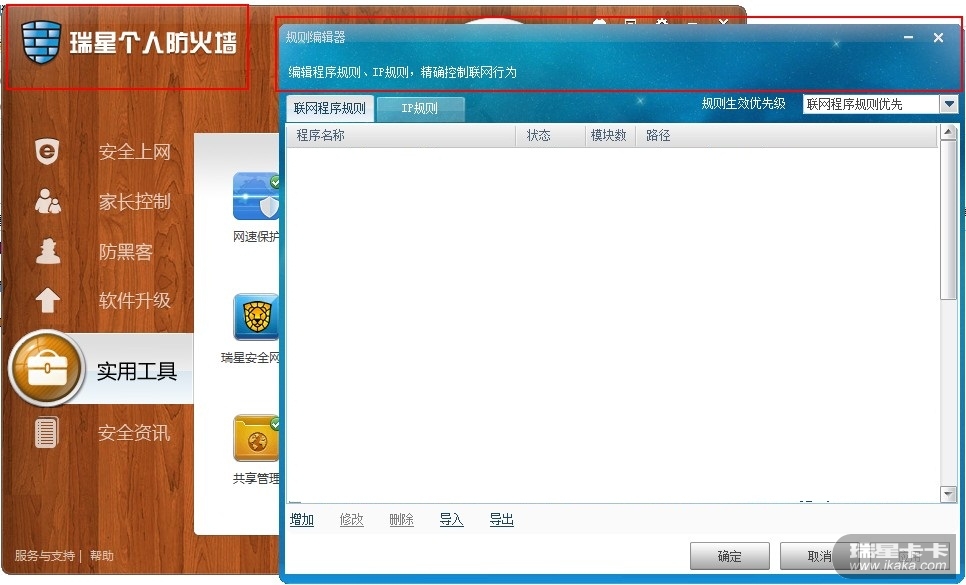The height and width of the screenshot is (585, 966).
Task: Click the rule list vertical scrollbar thumb
Action: pos(948,220)
